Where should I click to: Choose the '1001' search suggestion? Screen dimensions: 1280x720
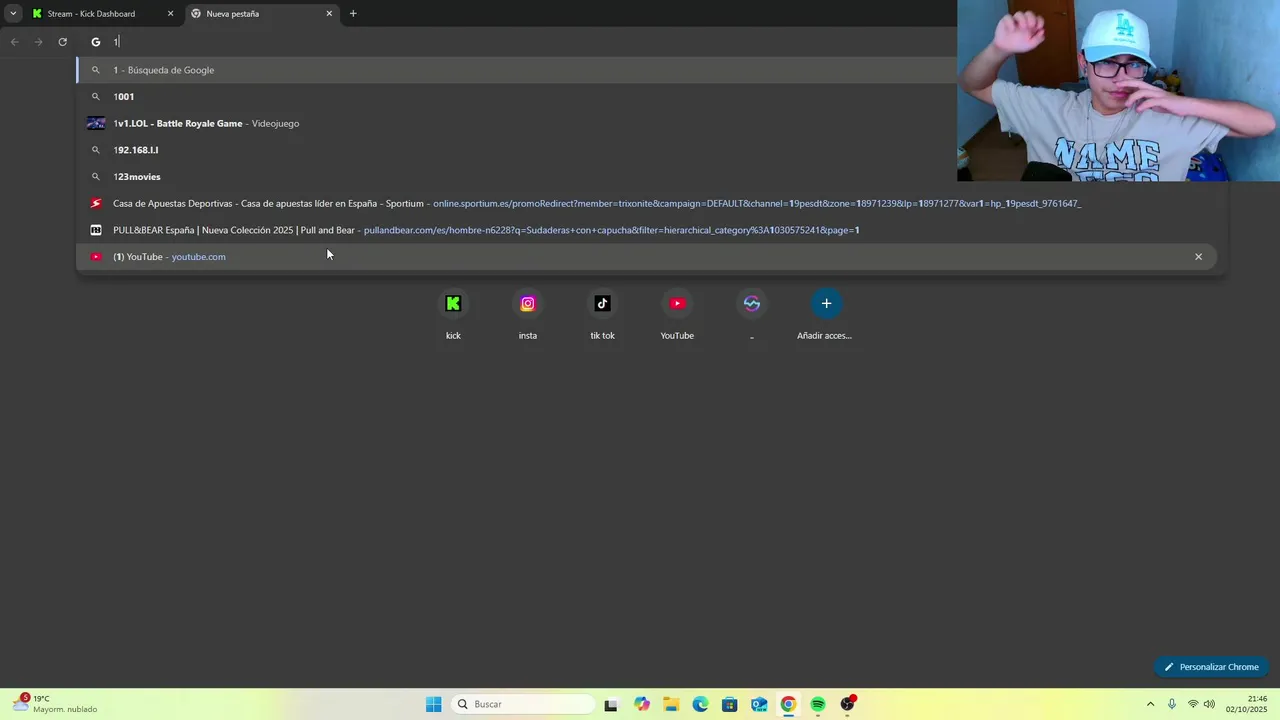point(516,97)
